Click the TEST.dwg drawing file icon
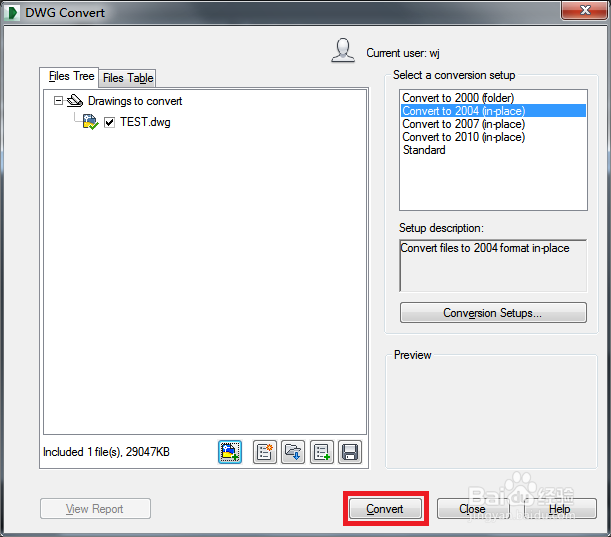The image size is (611, 537). tap(90, 122)
